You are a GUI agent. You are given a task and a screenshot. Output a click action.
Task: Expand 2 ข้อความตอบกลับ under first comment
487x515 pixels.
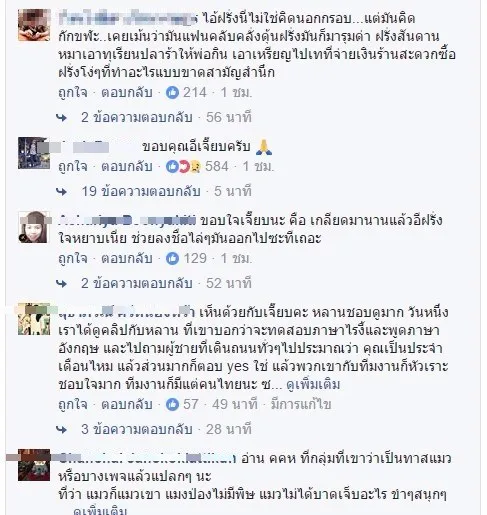[137, 117]
